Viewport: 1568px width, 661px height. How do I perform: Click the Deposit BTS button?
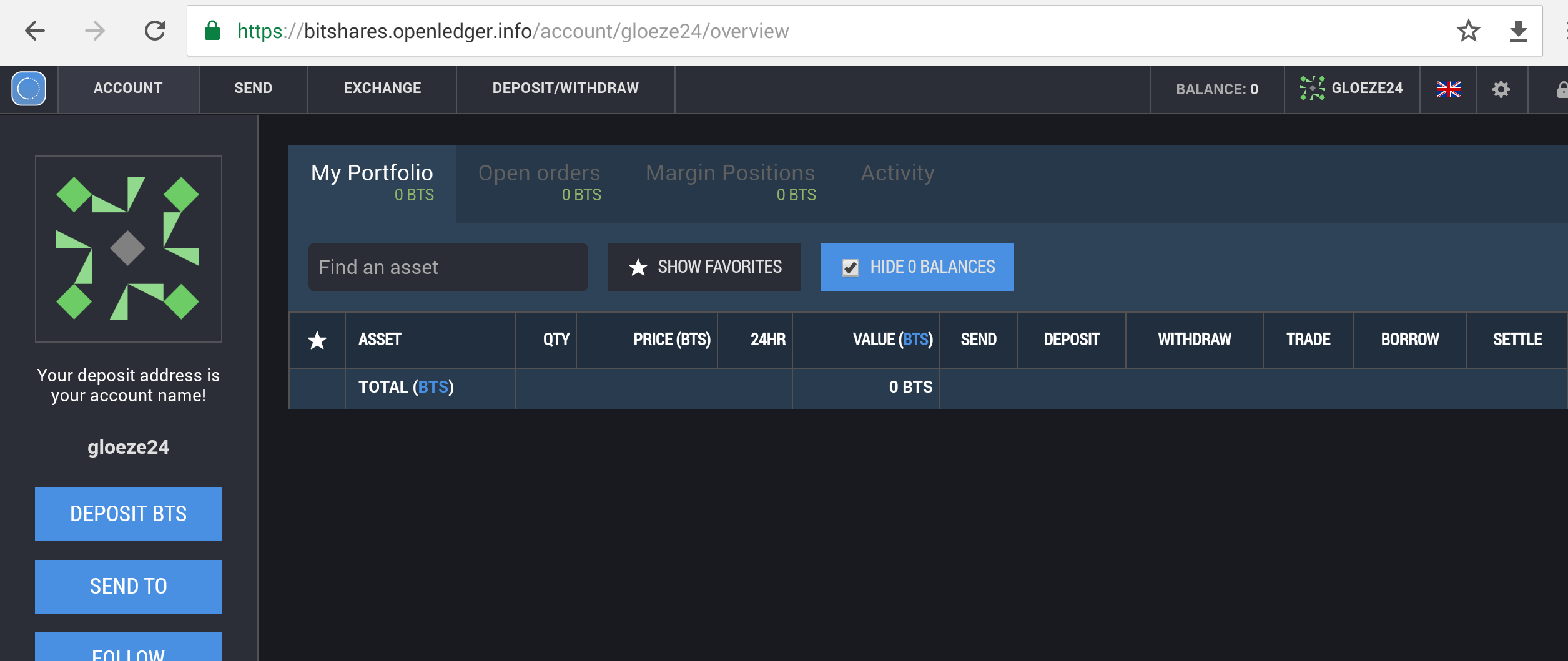point(129,514)
